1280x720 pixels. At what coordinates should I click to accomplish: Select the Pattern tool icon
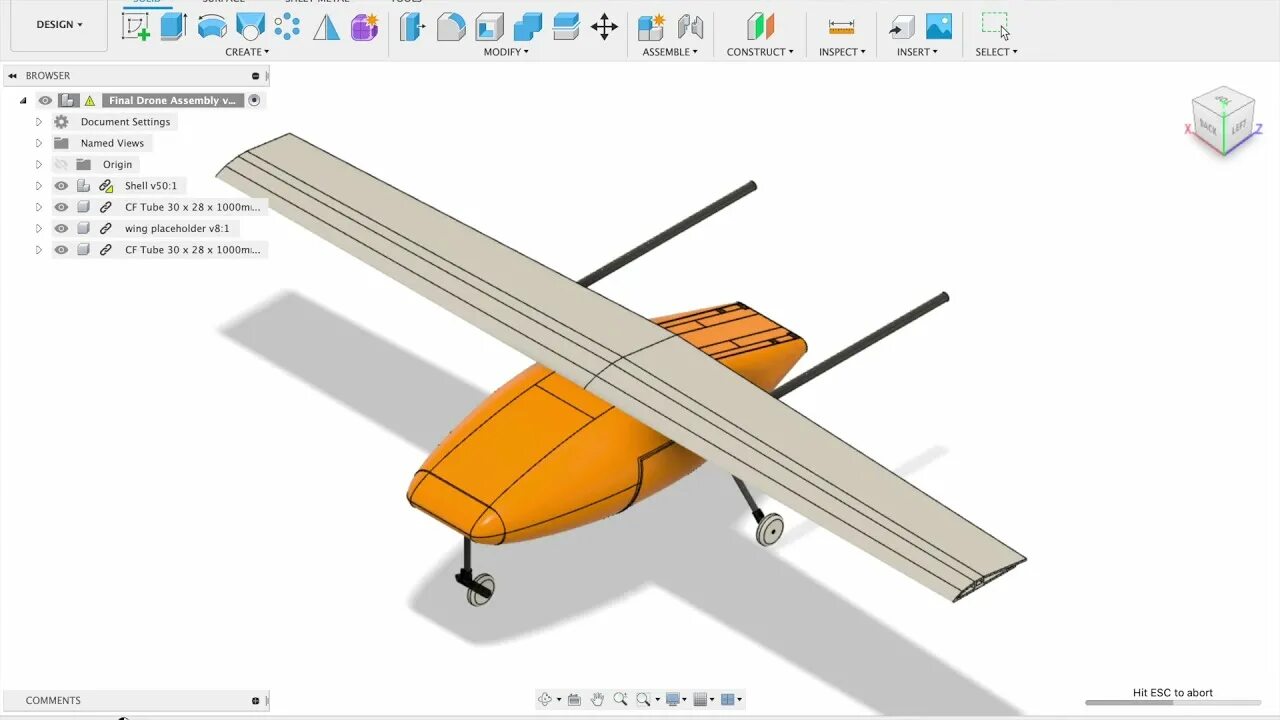[287, 26]
